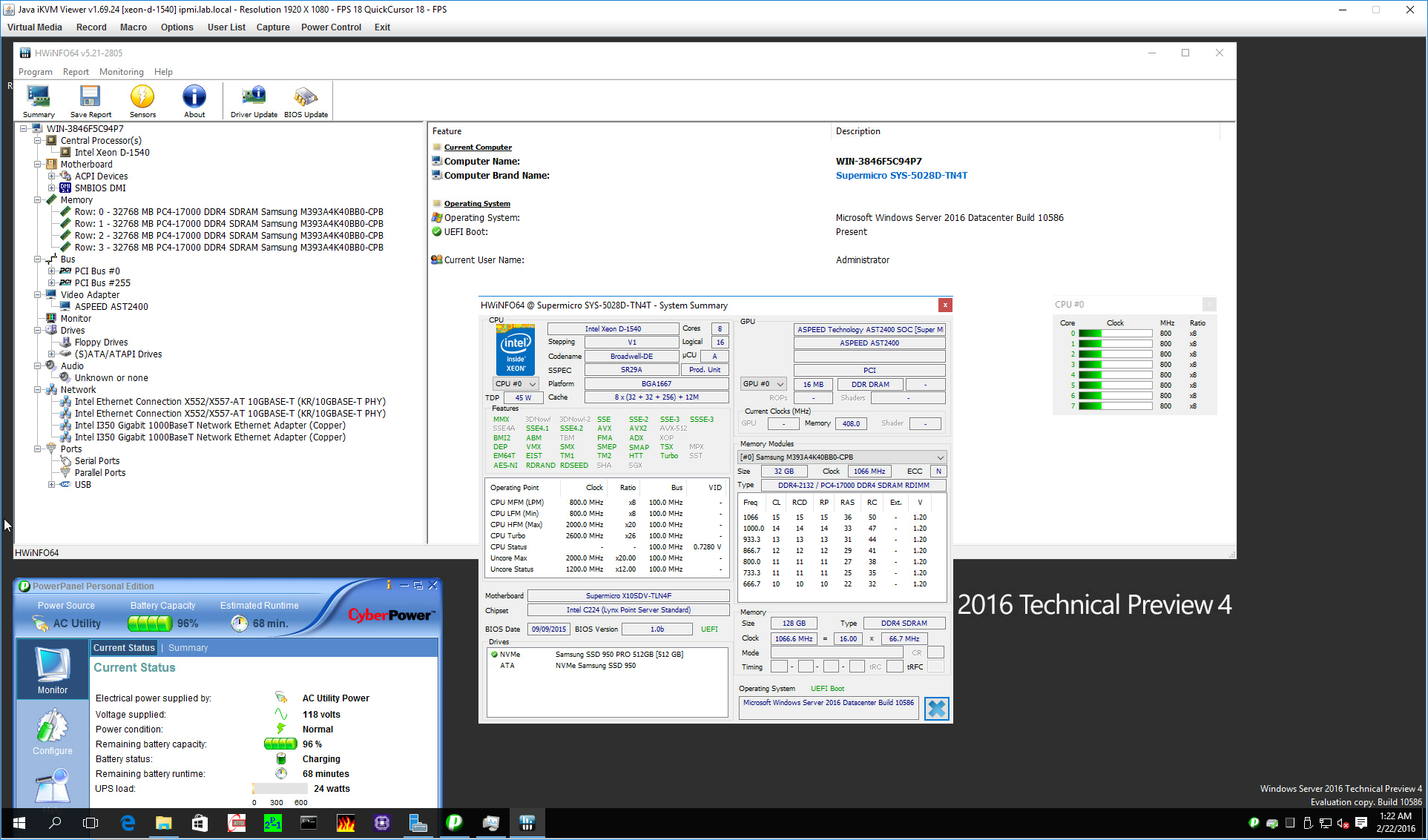Image resolution: width=1428 pixels, height=840 pixels.
Task: Click the Driver Update toolbar icon
Action: (254, 102)
